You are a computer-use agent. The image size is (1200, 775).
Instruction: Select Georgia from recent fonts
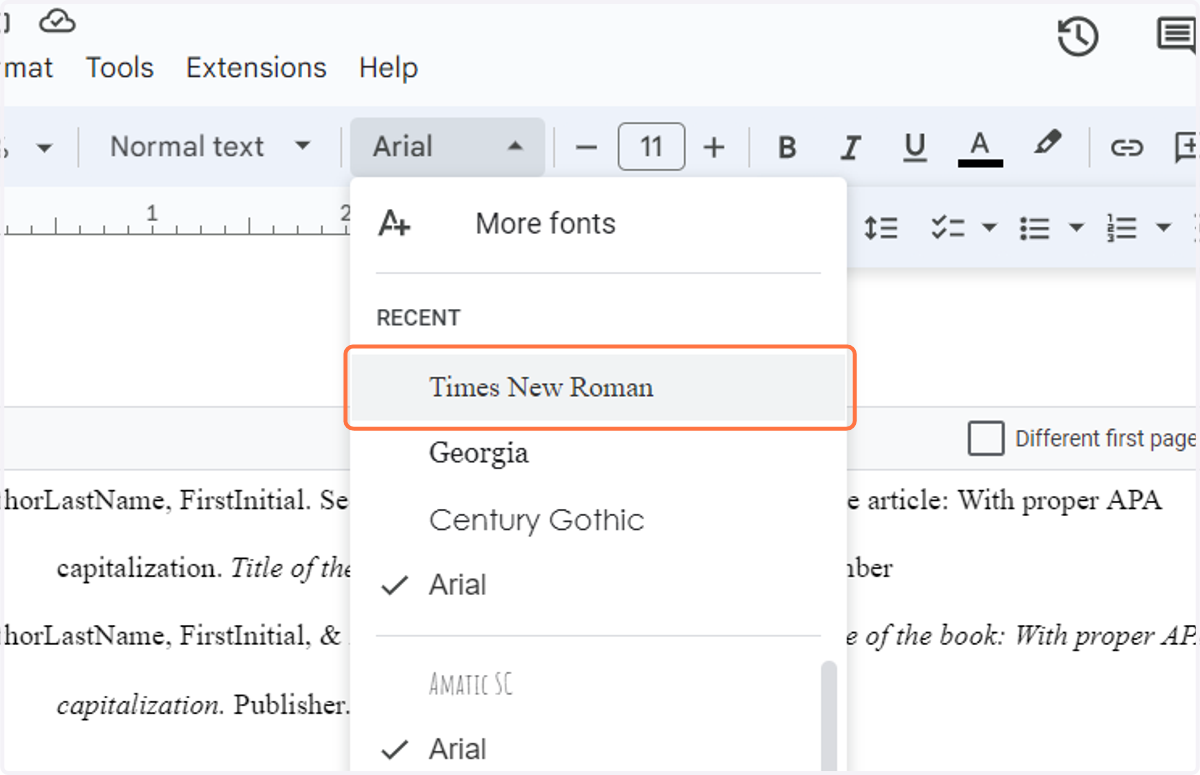tap(598, 453)
